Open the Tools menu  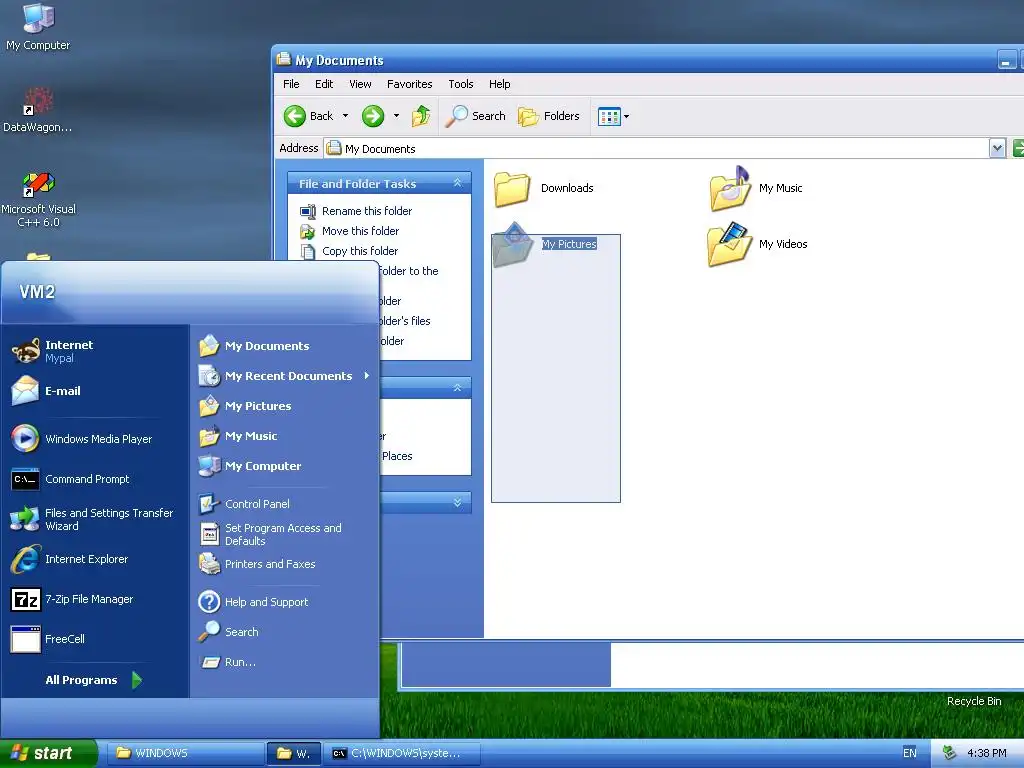point(460,84)
